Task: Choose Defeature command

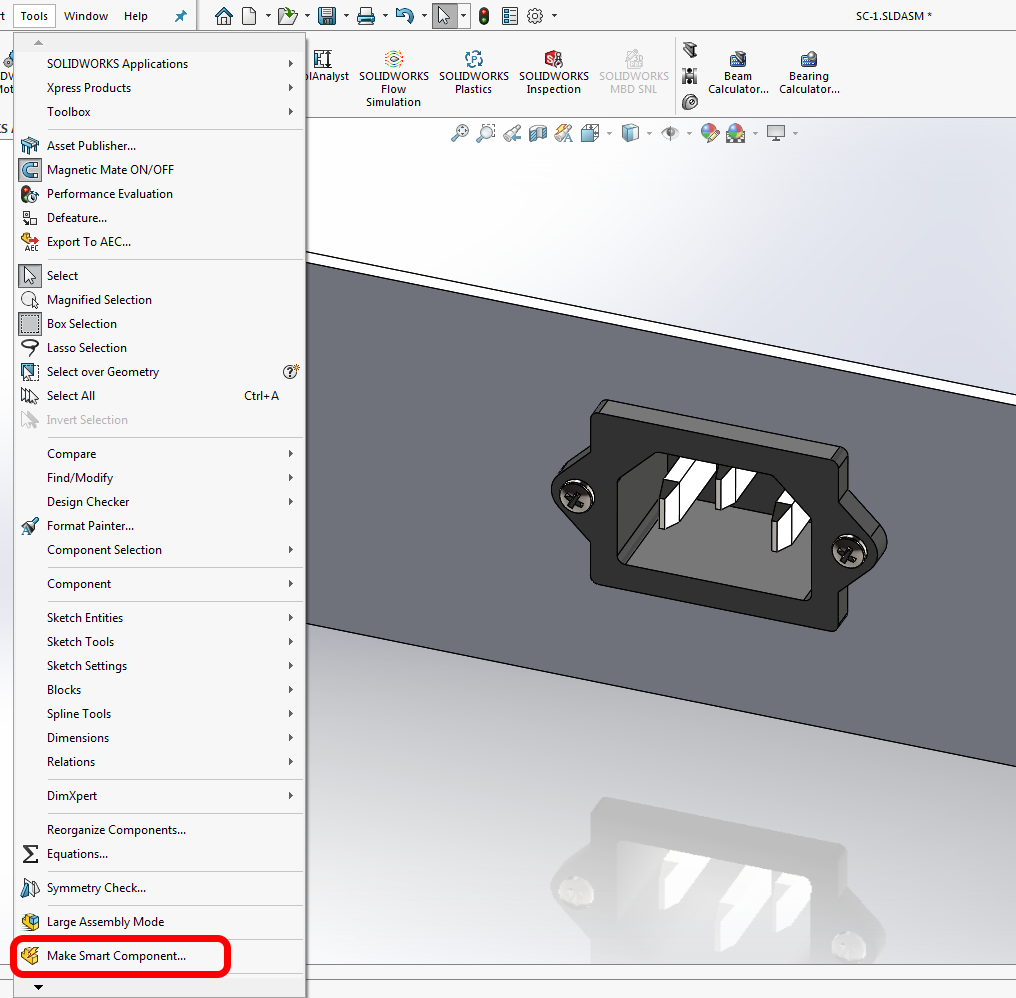Action: (x=159, y=218)
